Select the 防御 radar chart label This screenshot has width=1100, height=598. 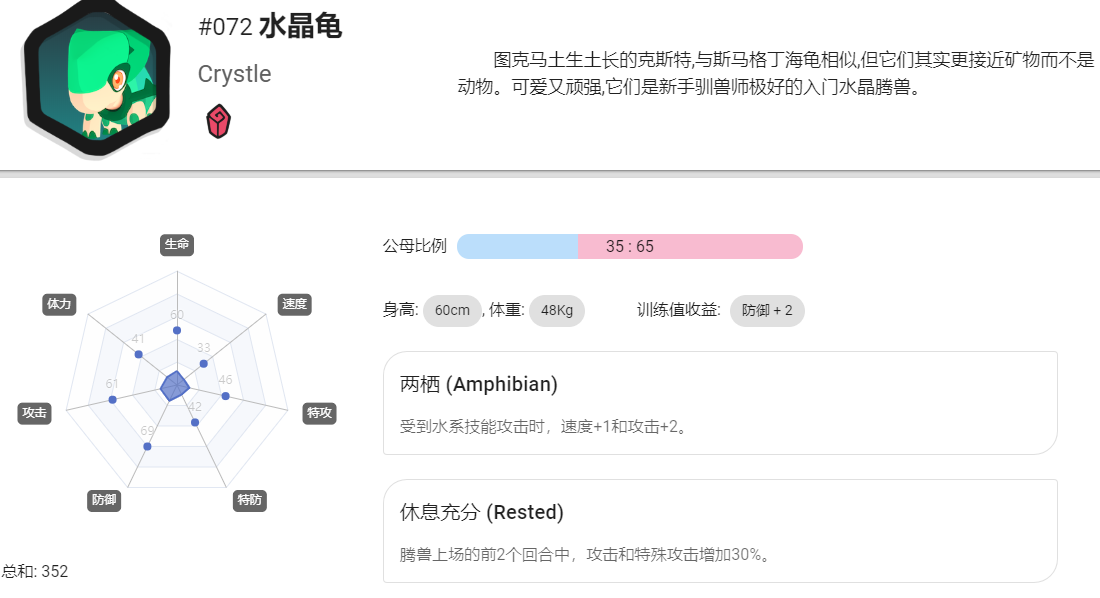(x=104, y=500)
